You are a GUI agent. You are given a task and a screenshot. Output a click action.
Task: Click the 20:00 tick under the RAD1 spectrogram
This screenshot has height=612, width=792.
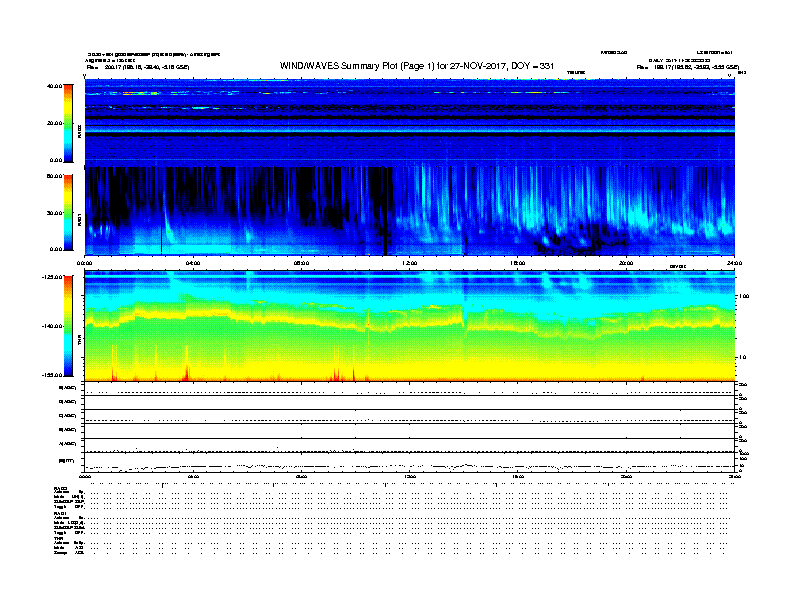click(x=626, y=263)
